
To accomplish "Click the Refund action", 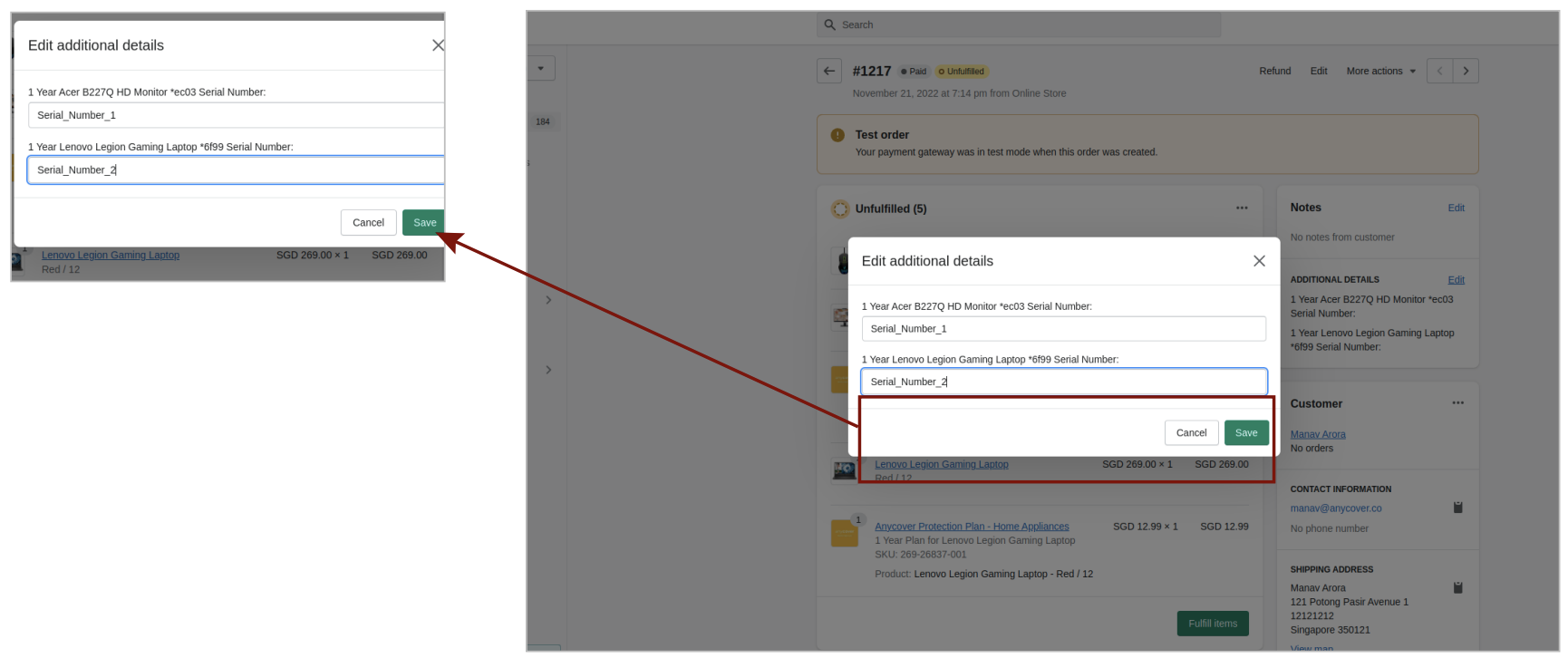I will (x=1274, y=71).
